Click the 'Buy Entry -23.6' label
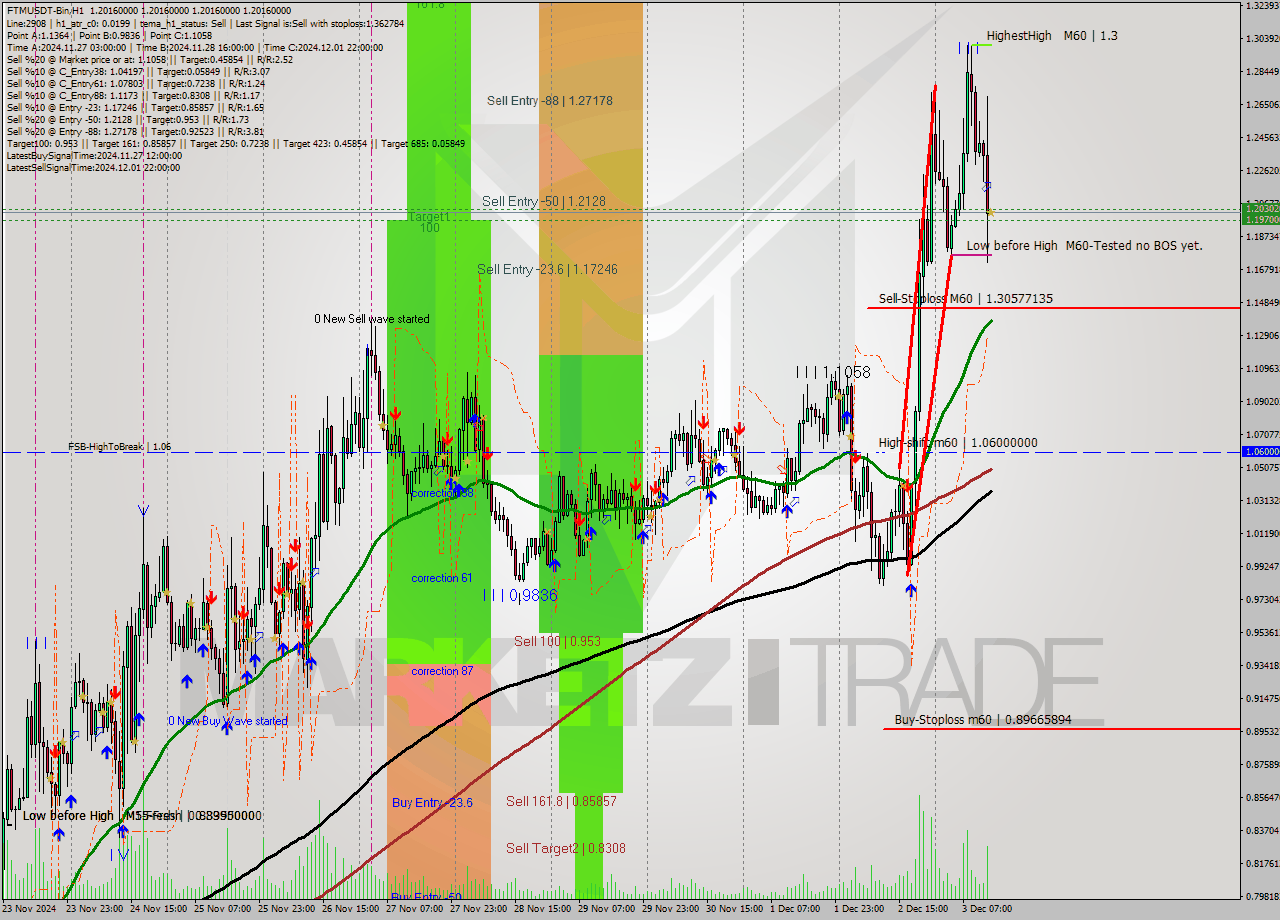The width and height of the screenshot is (1280, 920). click(x=432, y=802)
